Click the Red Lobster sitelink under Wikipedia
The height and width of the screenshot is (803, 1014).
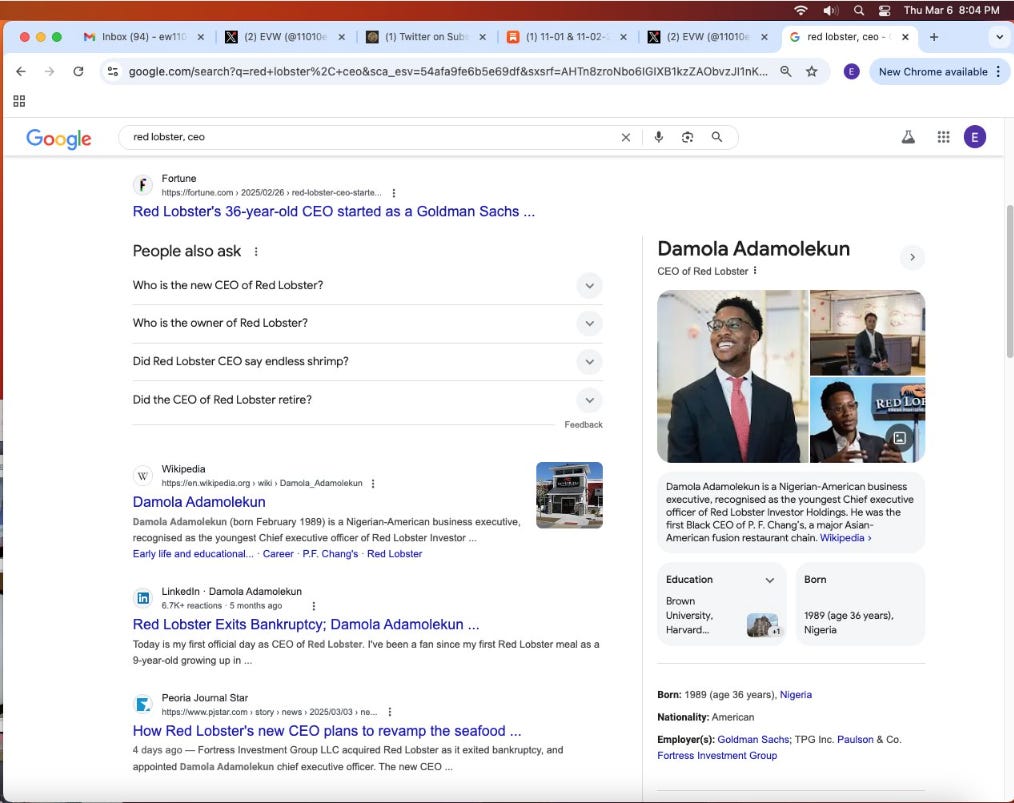click(394, 554)
